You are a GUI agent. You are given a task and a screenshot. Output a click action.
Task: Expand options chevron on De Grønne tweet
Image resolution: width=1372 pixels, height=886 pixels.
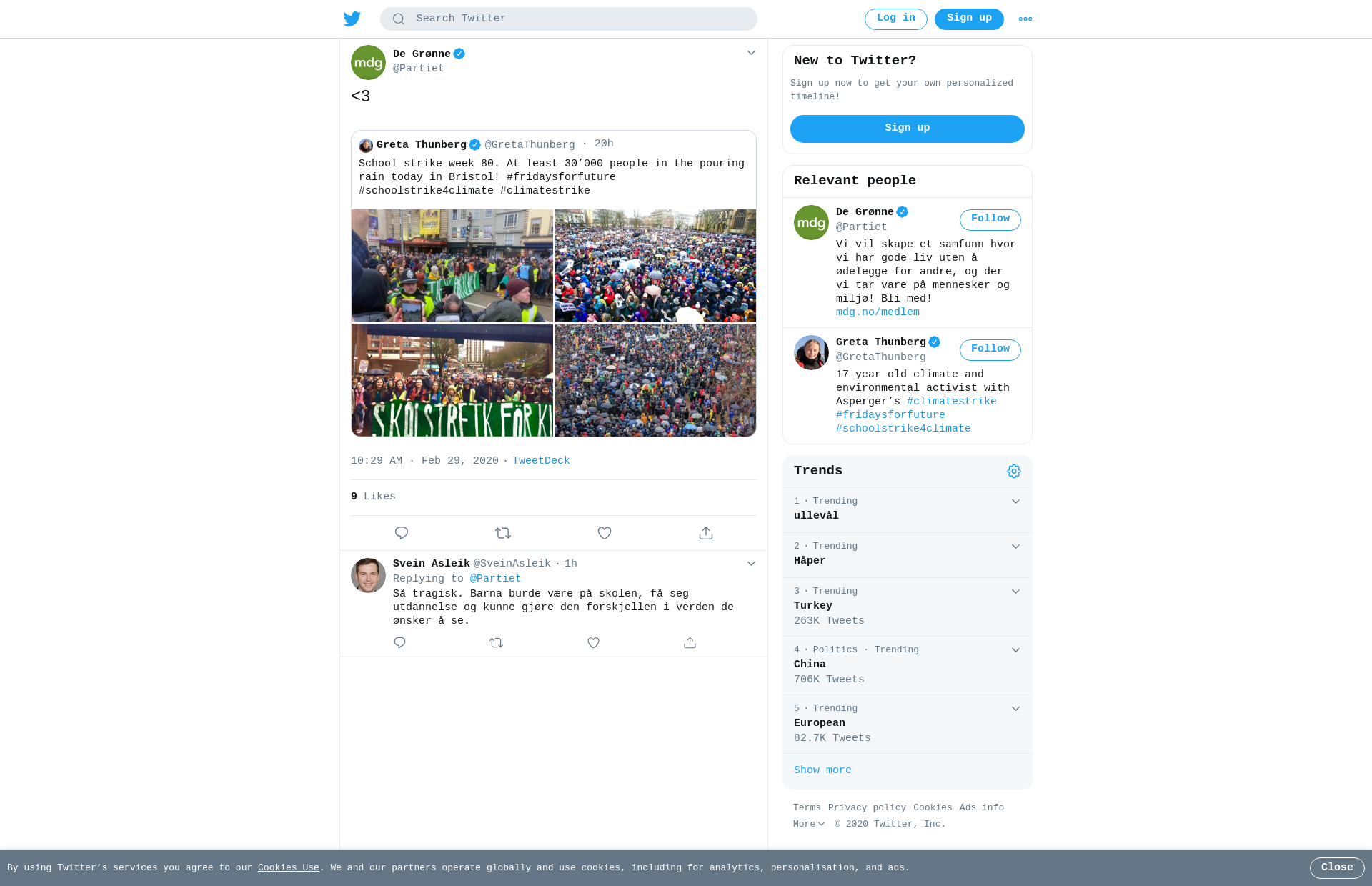click(x=751, y=53)
